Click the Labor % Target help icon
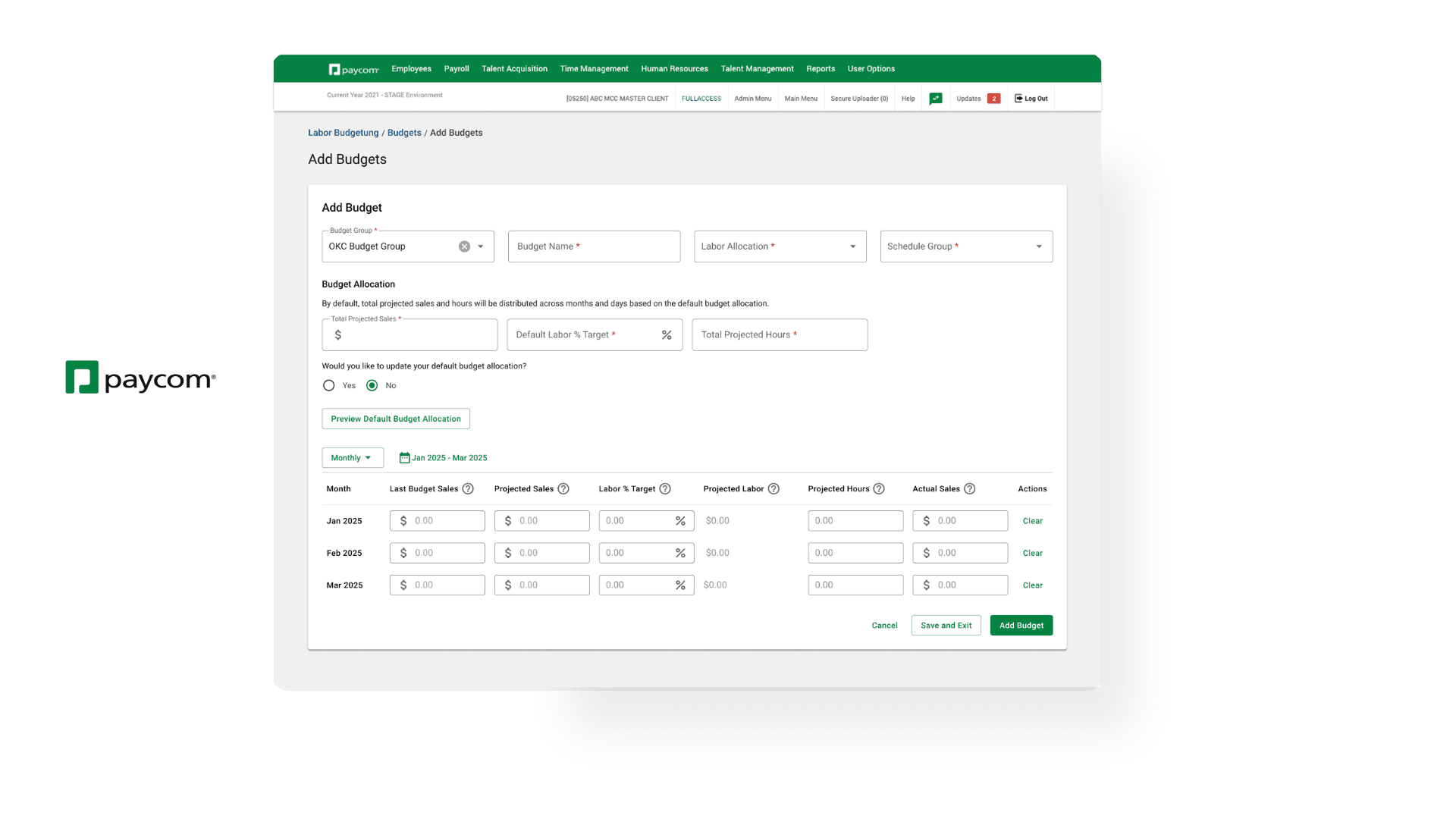Image resolution: width=1456 pixels, height=819 pixels. (x=665, y=489)
